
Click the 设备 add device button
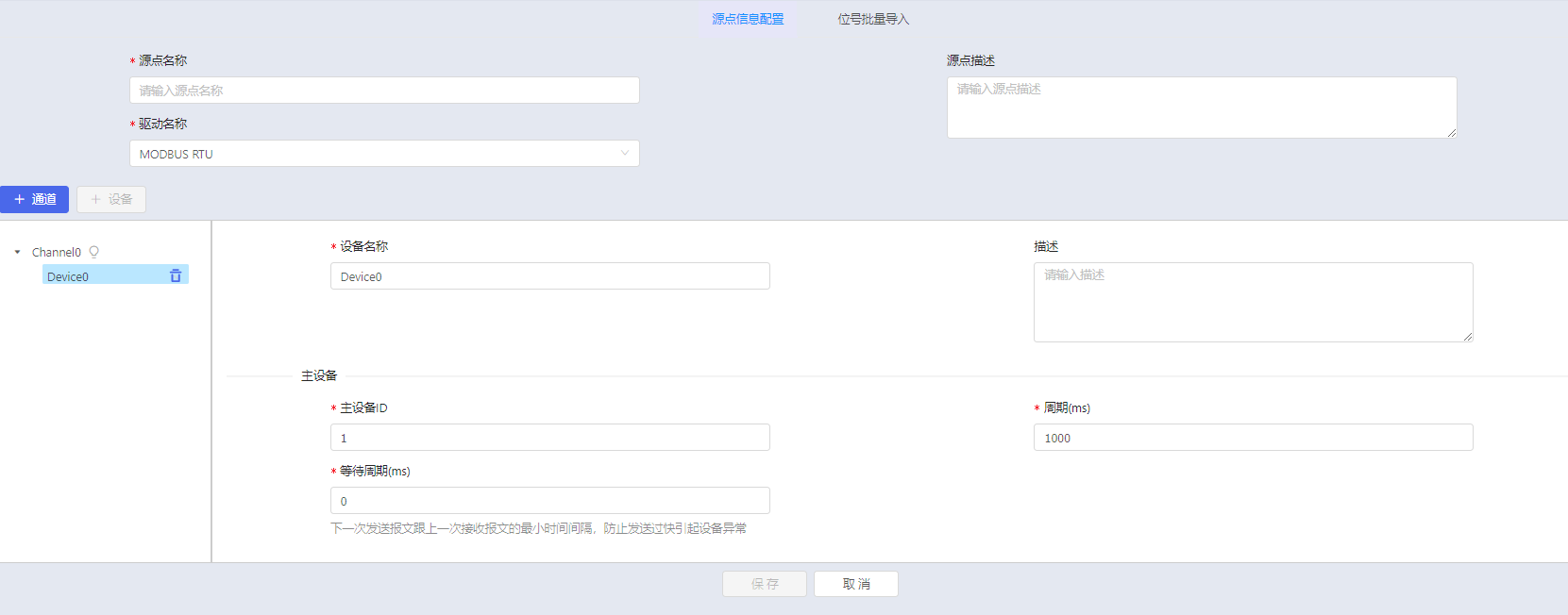111,199
